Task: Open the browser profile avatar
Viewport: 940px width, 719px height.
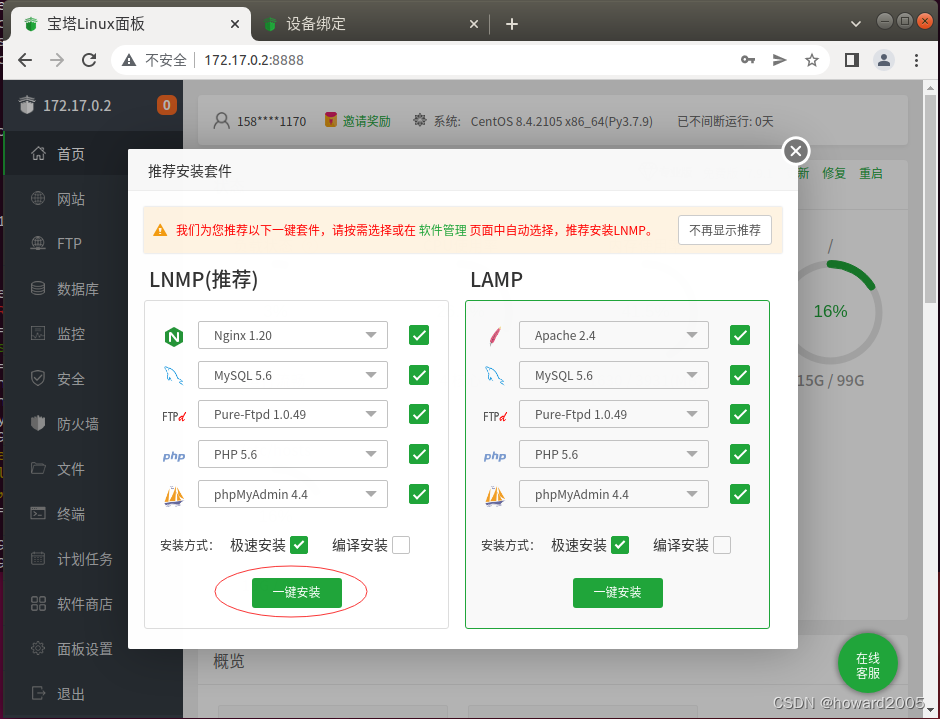Action: [x=884, y=60]
